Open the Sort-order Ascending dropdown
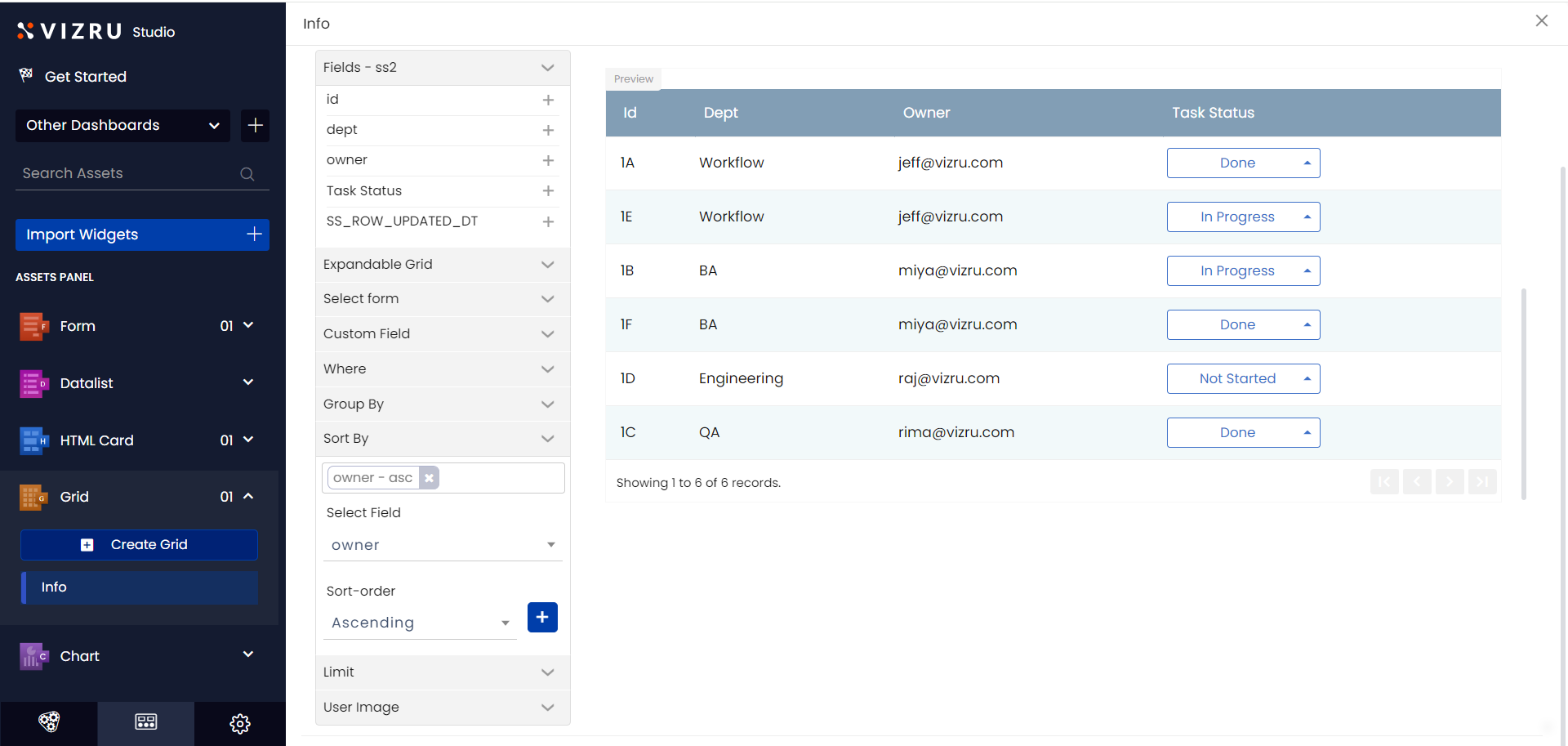This screenshot has height=746, width=1568. point(420,623)
